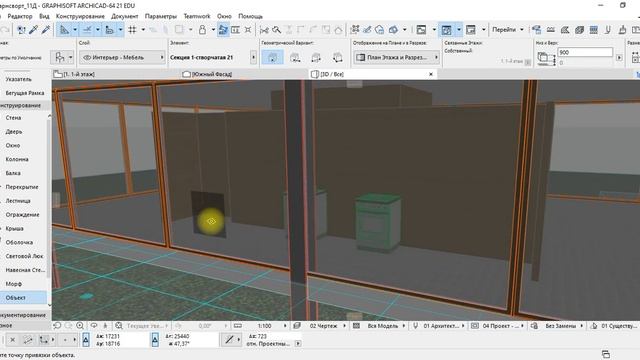Select the eyedropper pick-up parameters tool
Viewport: 640px width, 360px height.
tap(33, 30)
